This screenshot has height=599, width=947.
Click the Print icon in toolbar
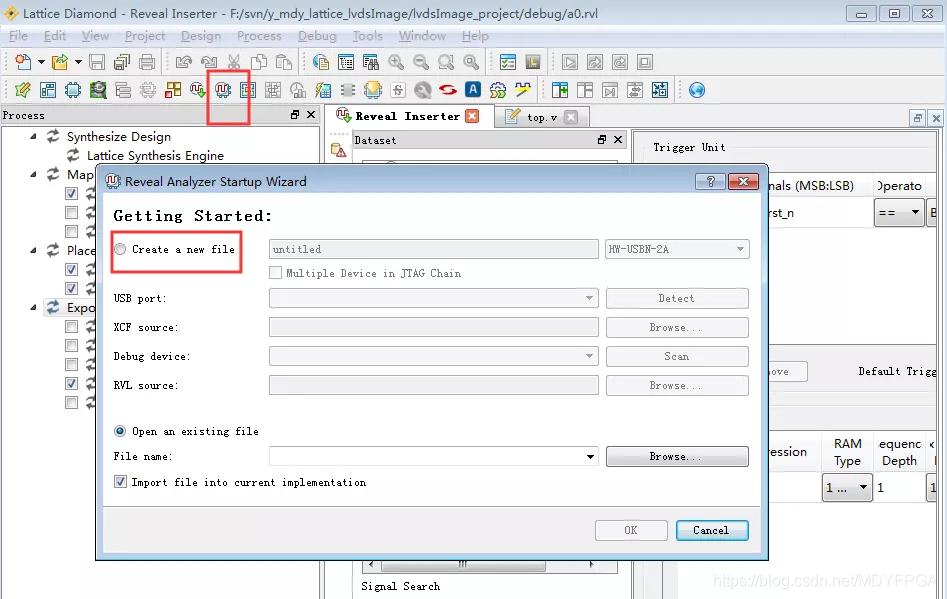[x=147, y=62]
